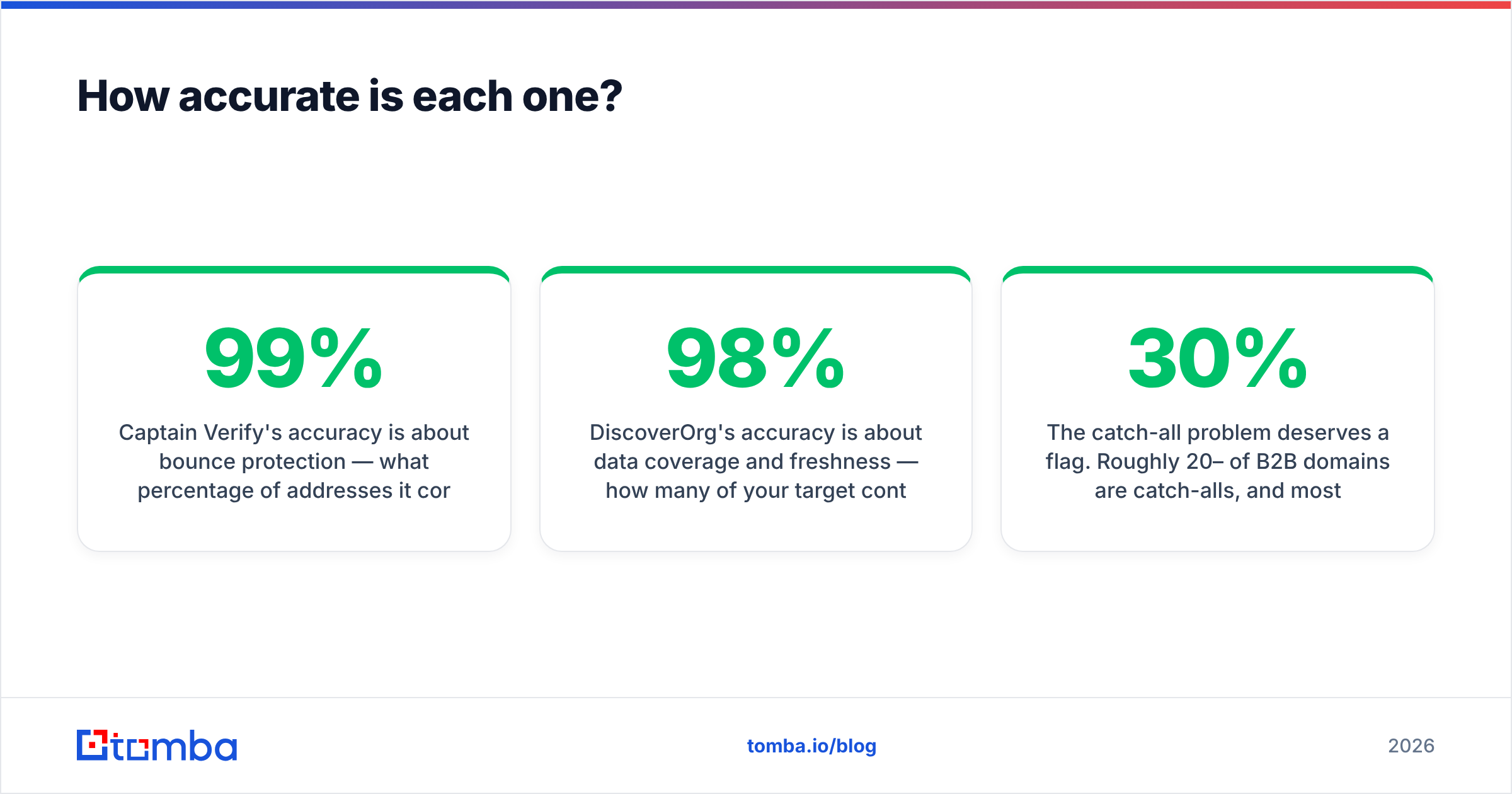
Task: Select the 98% statistic number
Action: 755,359
